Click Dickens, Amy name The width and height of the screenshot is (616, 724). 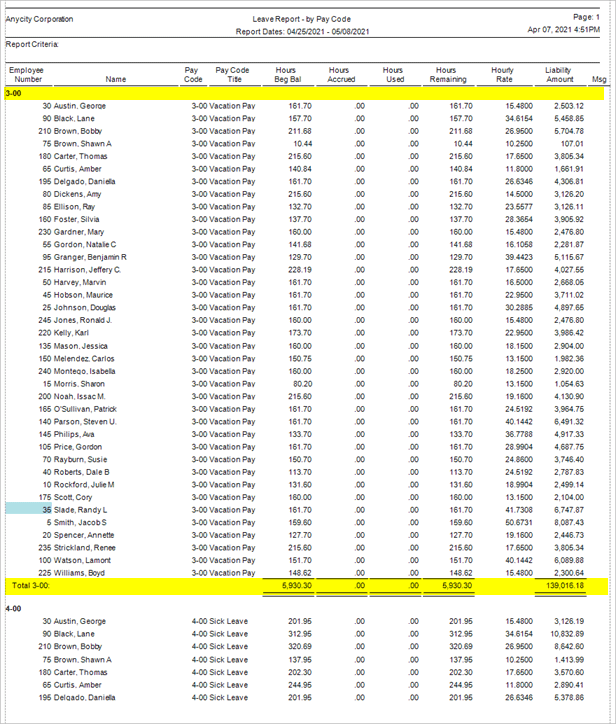pos(77,194)
